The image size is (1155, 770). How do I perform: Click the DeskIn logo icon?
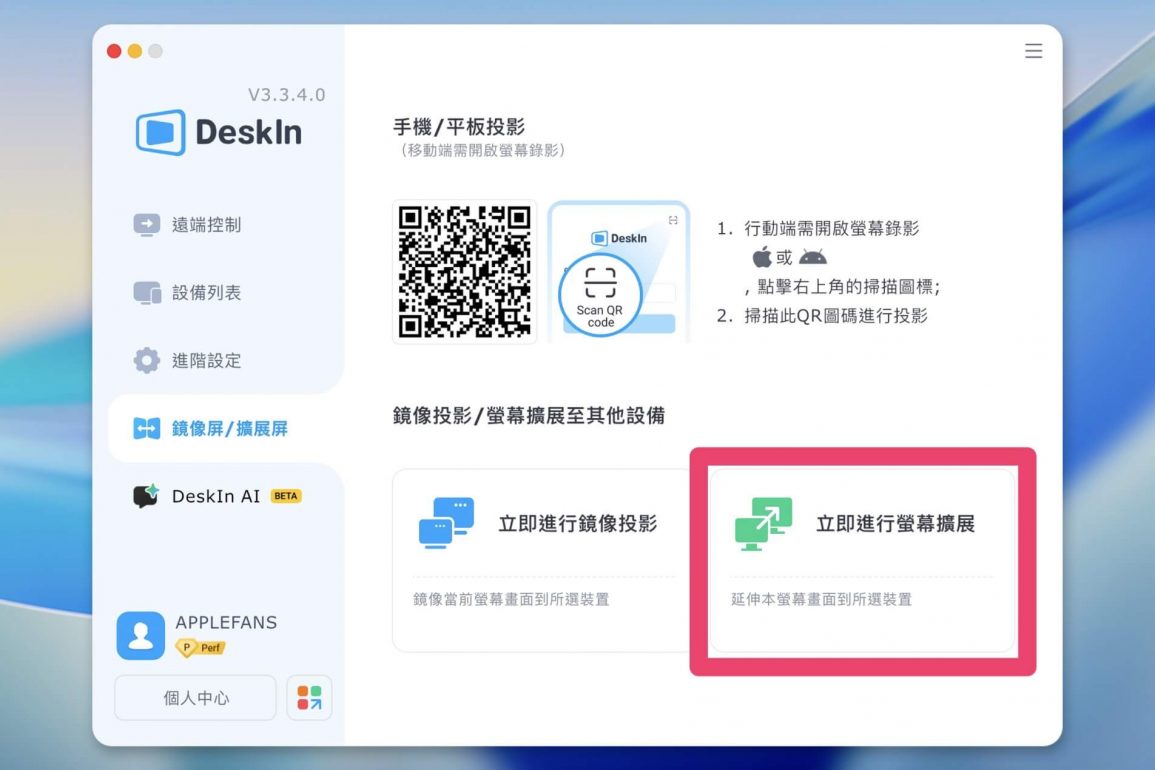(160, 132)
